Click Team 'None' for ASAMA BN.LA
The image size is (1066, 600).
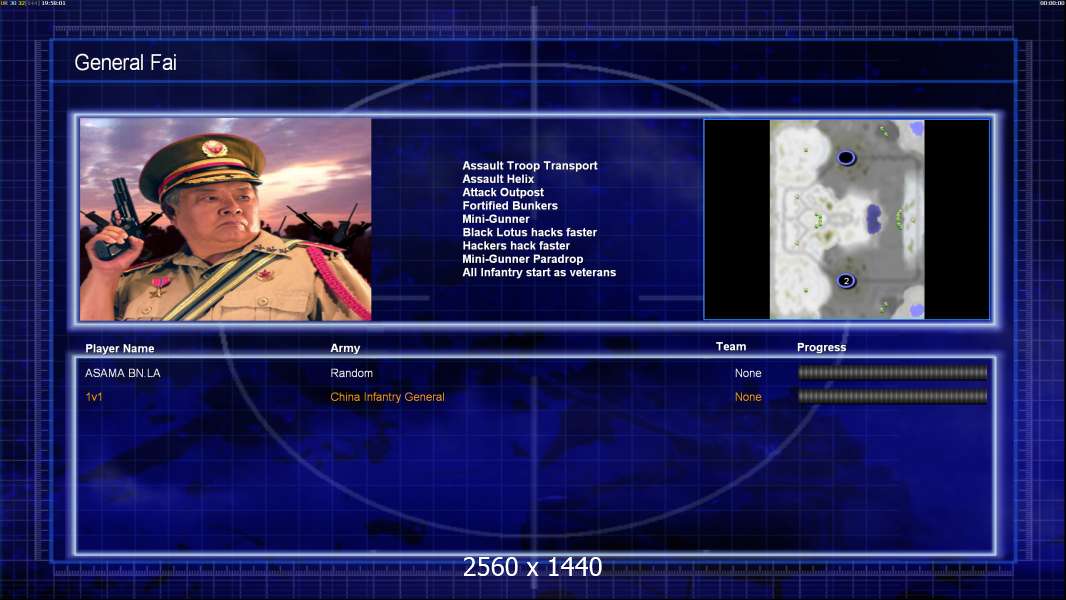748,372
